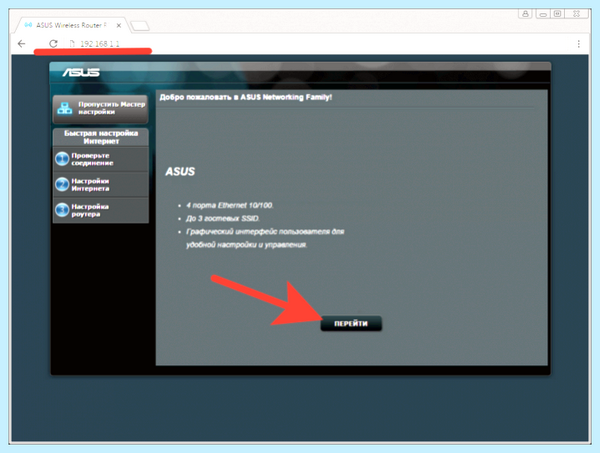600x453 pixels.
Task: Open step 3 Настройка роутера
Action: point(101,210)
